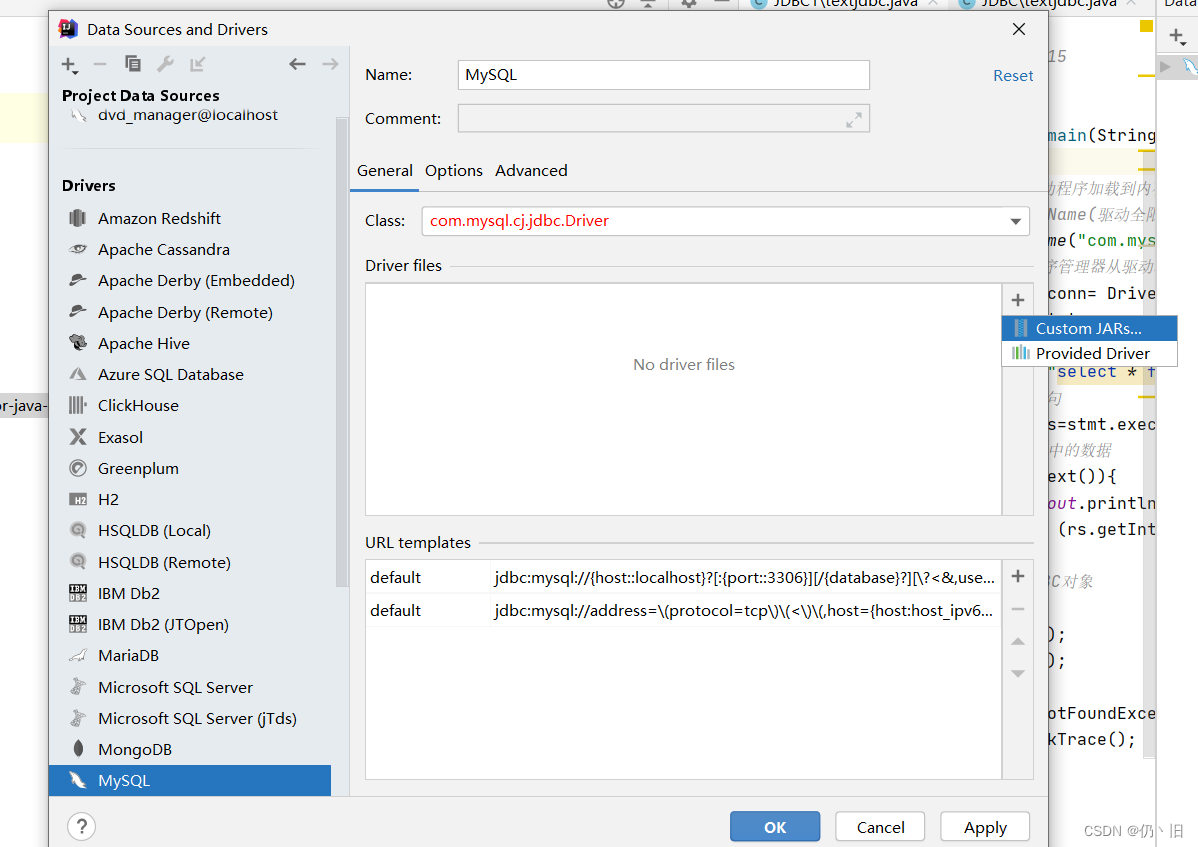
Task: Select IBM Db2 (JTOpen) driver
Action: click(189, 625)
